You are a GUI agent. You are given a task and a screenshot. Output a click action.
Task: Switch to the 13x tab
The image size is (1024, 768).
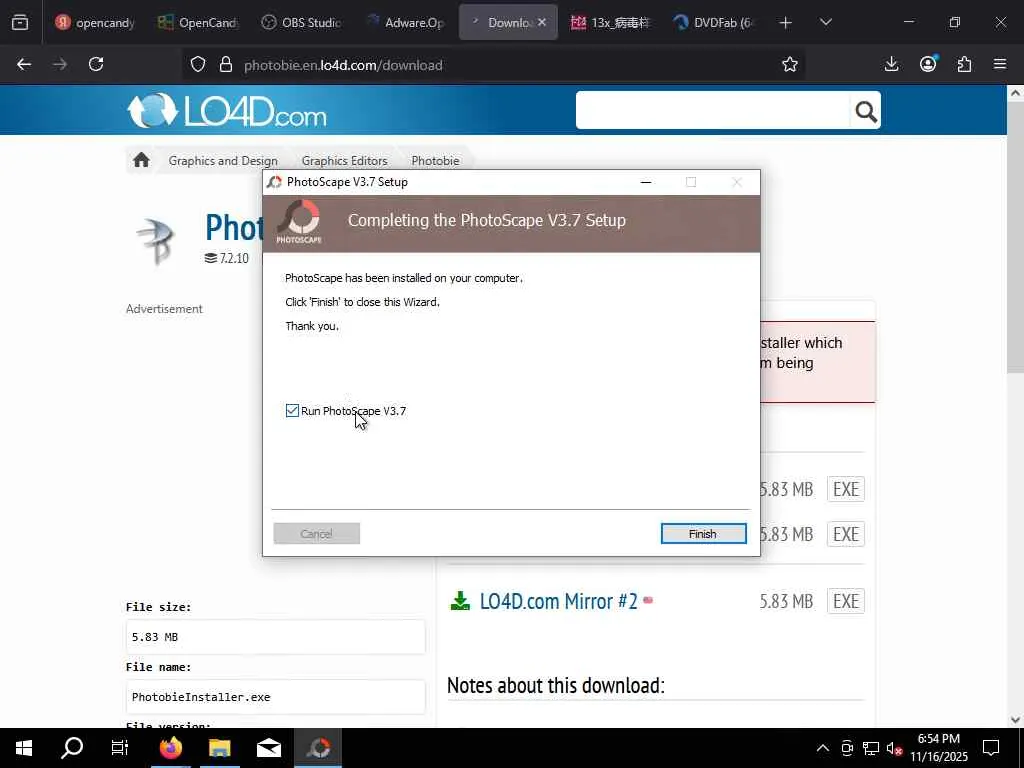click(x=611, y=23)
